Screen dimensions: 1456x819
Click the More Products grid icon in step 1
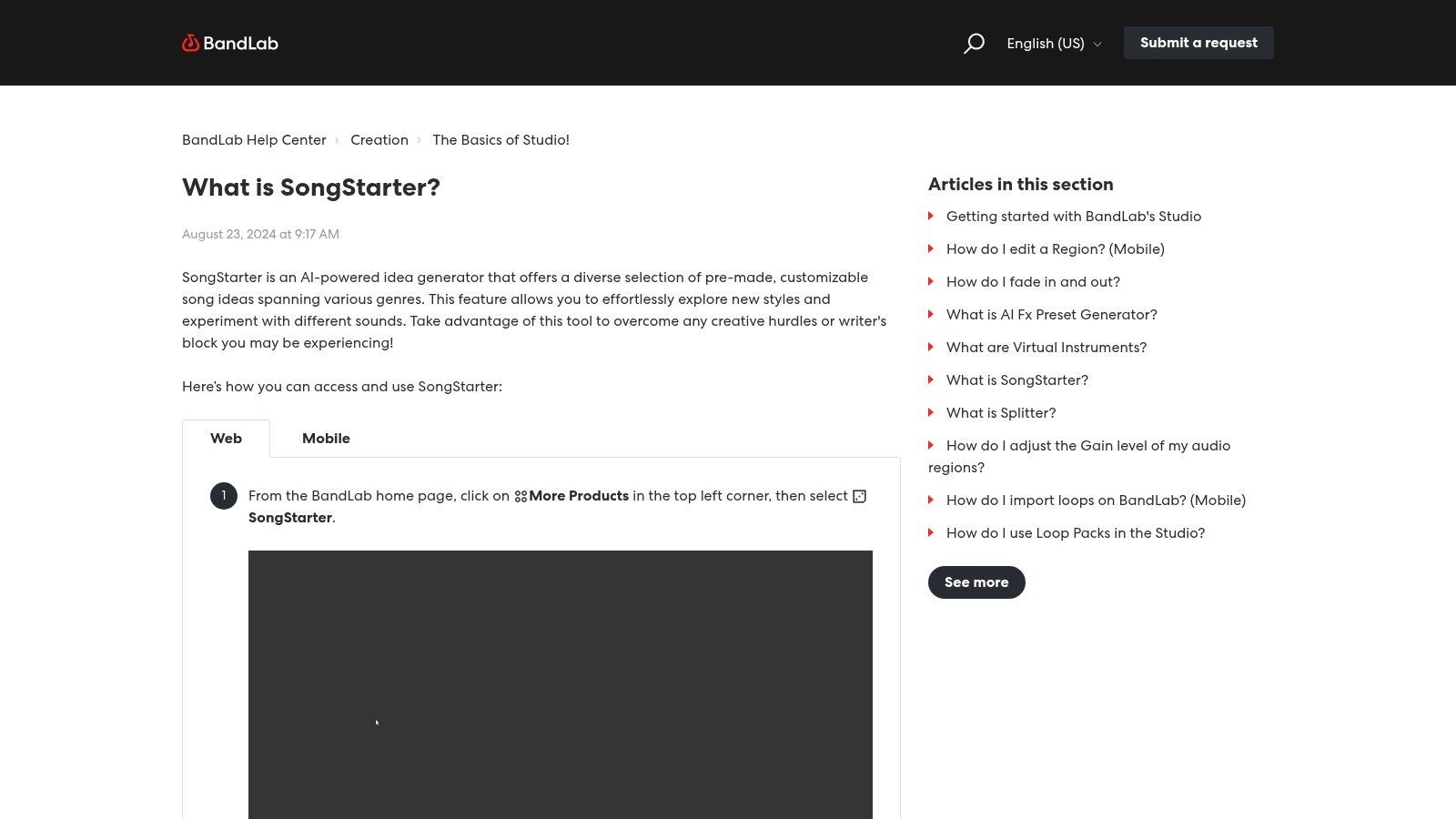pyautogui.click(x=521, y=496)
